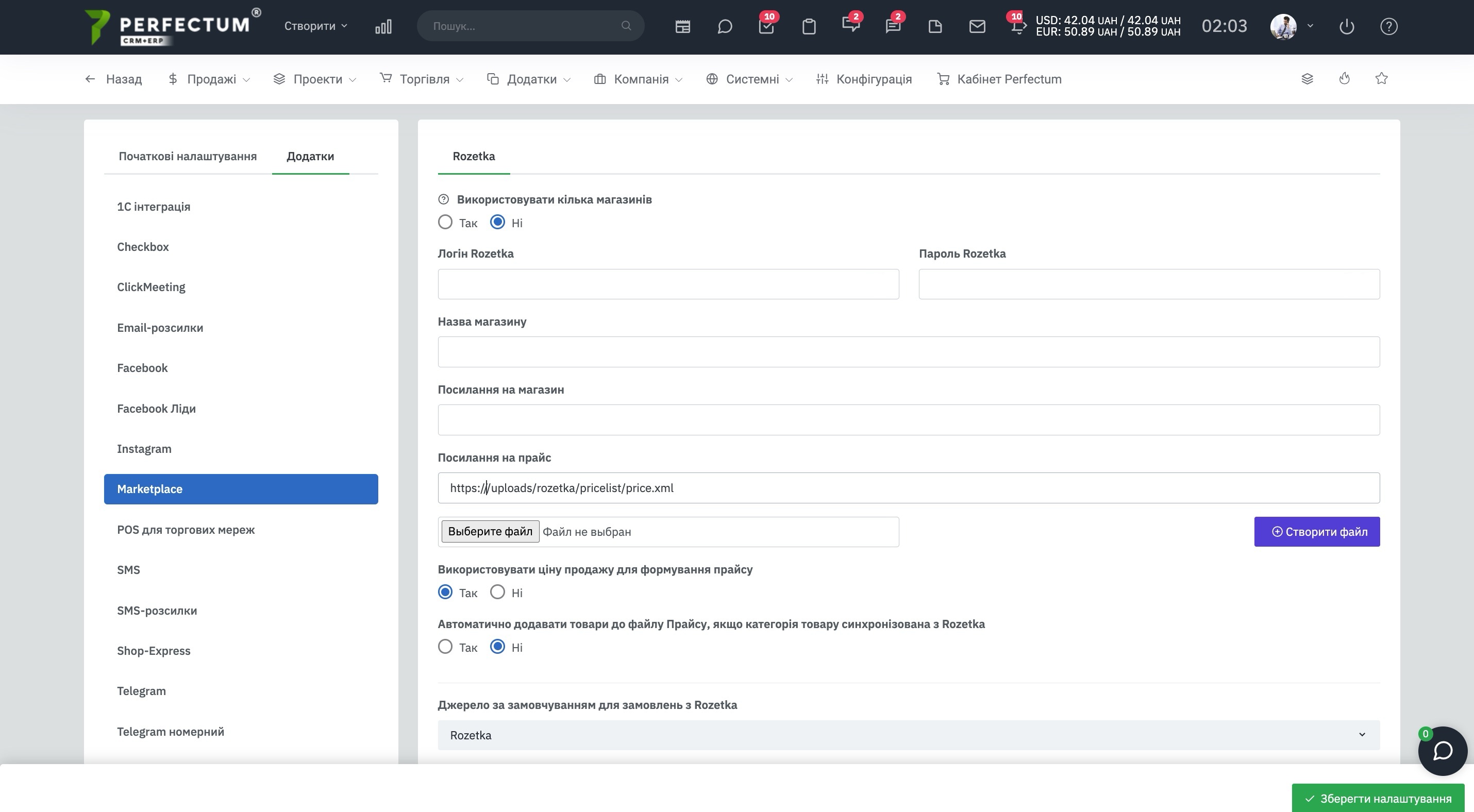Open 'POS для торгових мереж' settings

coord(241,530)
